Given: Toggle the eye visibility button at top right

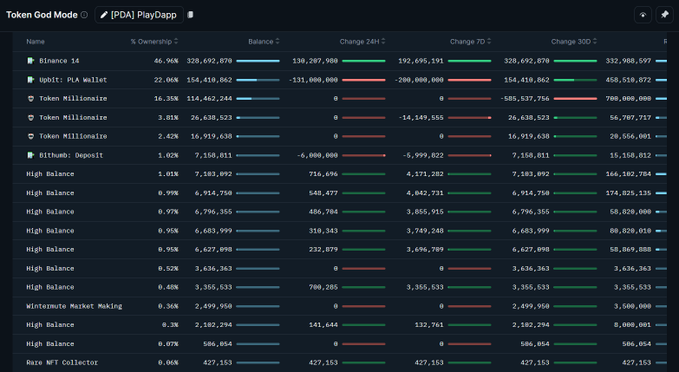Looking at the screenshot, I should (x=643, y=15).
